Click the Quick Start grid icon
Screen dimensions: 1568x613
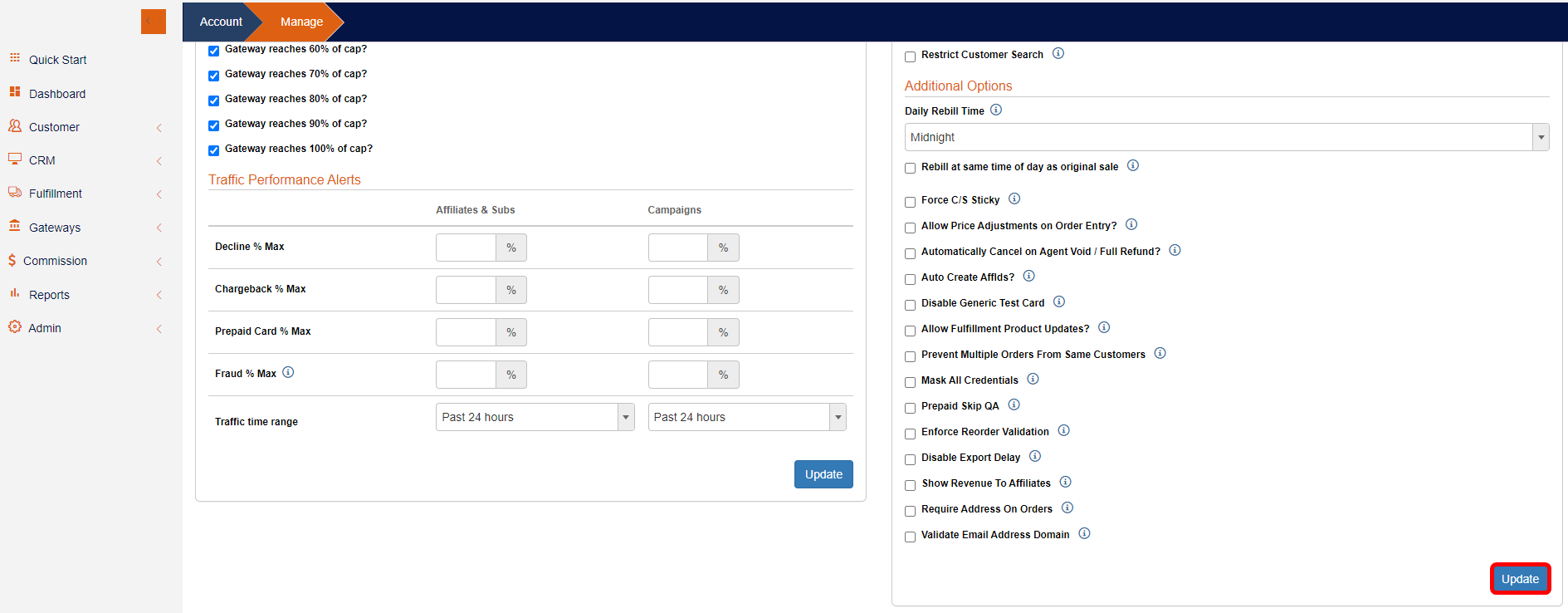(x=14, y=58)
